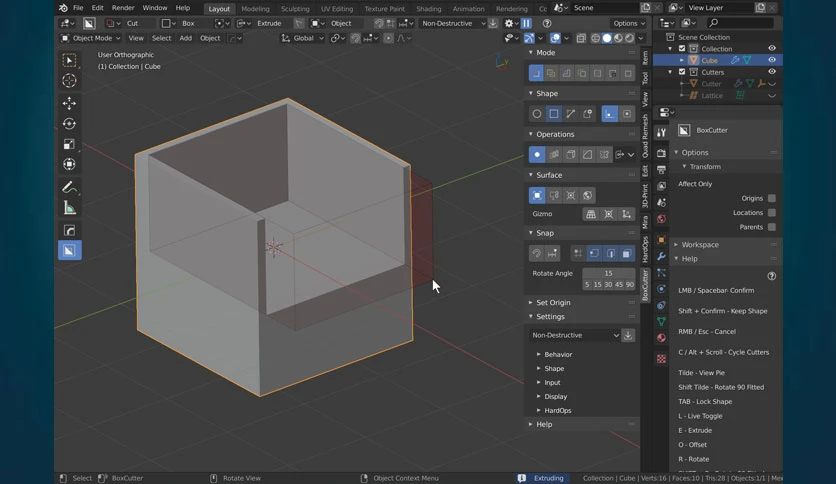The image size is (836, 484).
Task: Activate the 3D Cursor tool
Action: [x=69, y=81]
